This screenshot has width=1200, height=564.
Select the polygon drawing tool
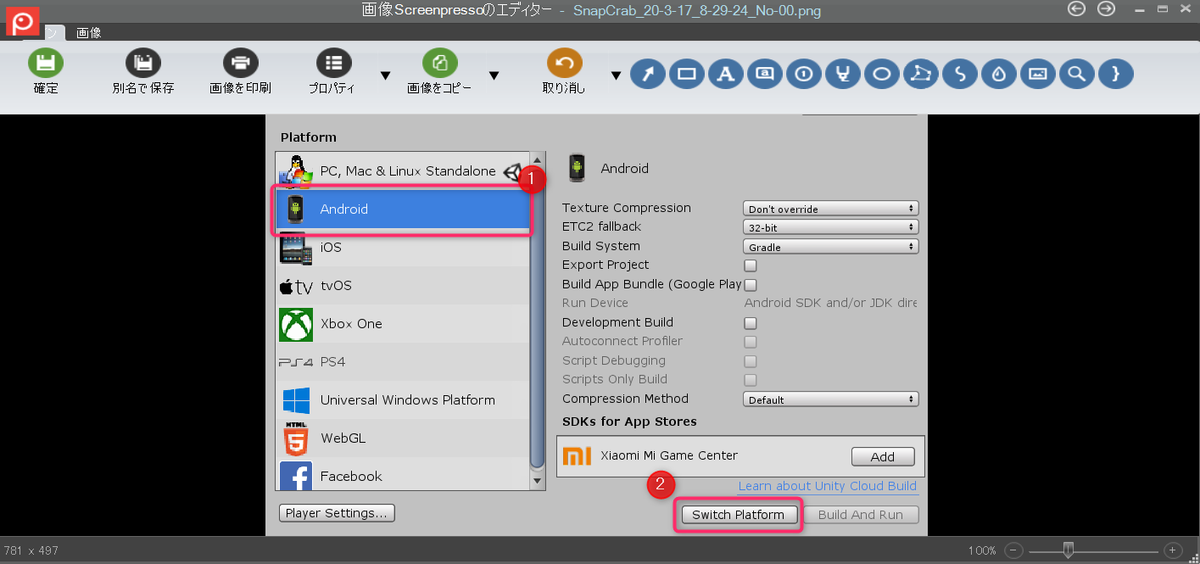[x=921, y=73]
